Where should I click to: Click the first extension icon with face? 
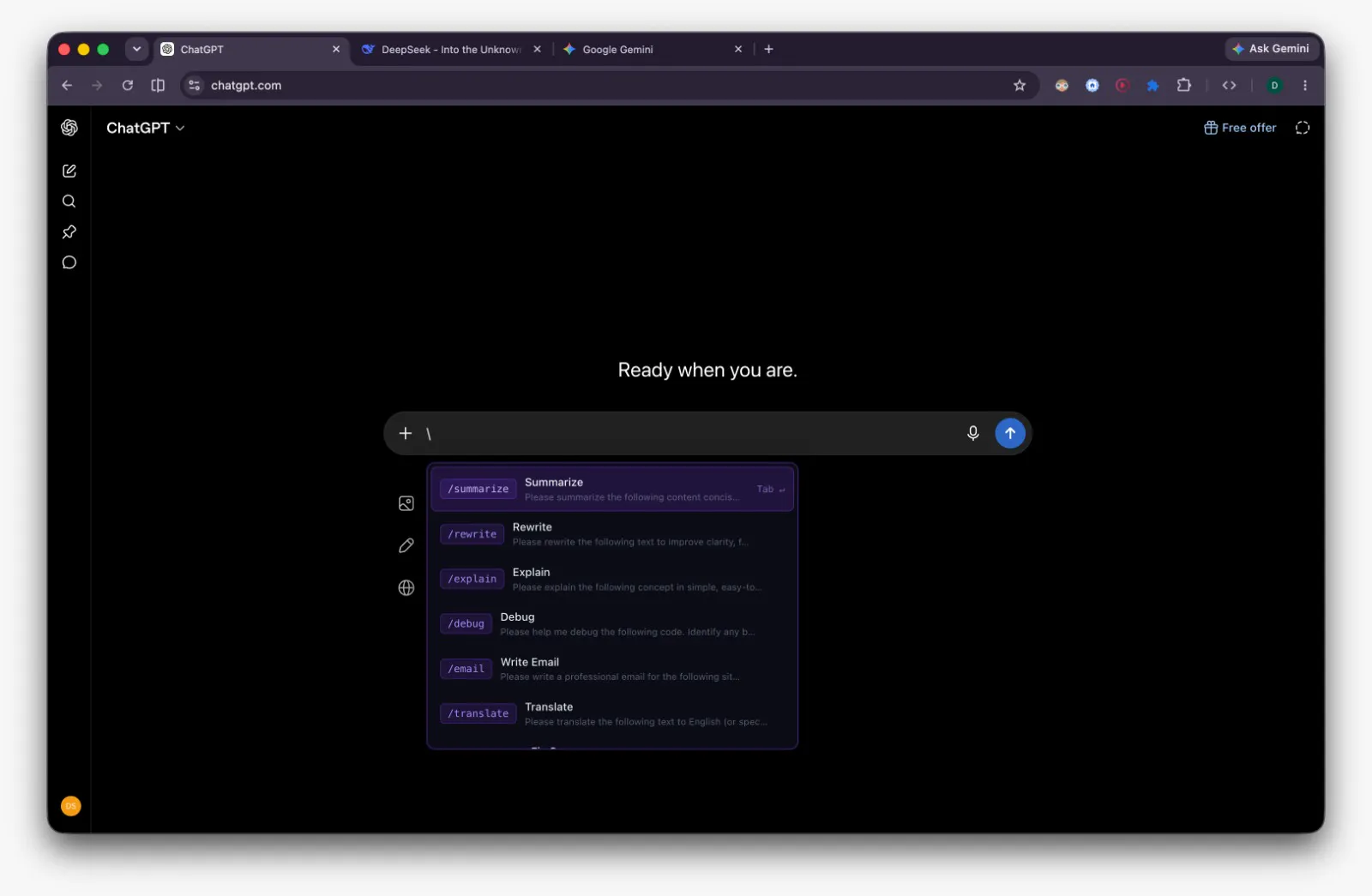pos(1062,85)
